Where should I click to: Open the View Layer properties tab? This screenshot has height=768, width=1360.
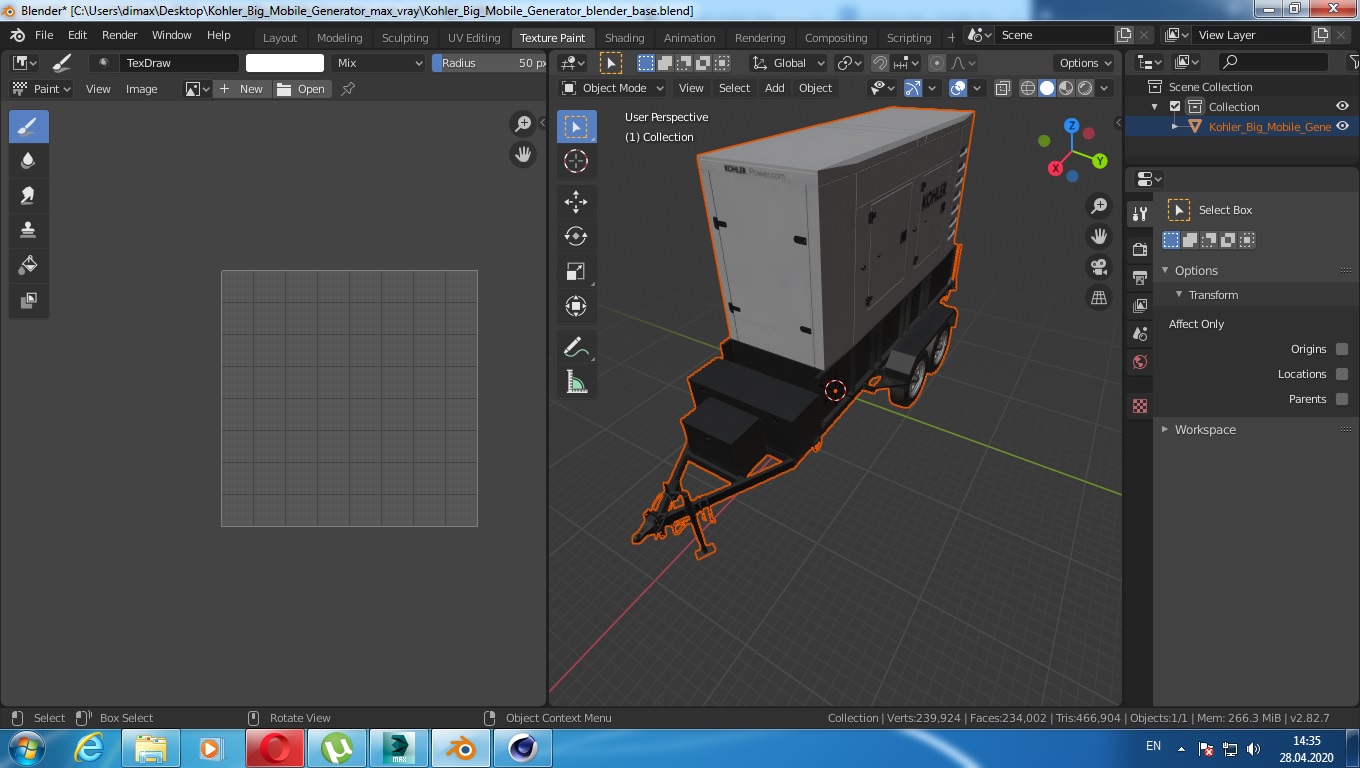(1139, 305)
